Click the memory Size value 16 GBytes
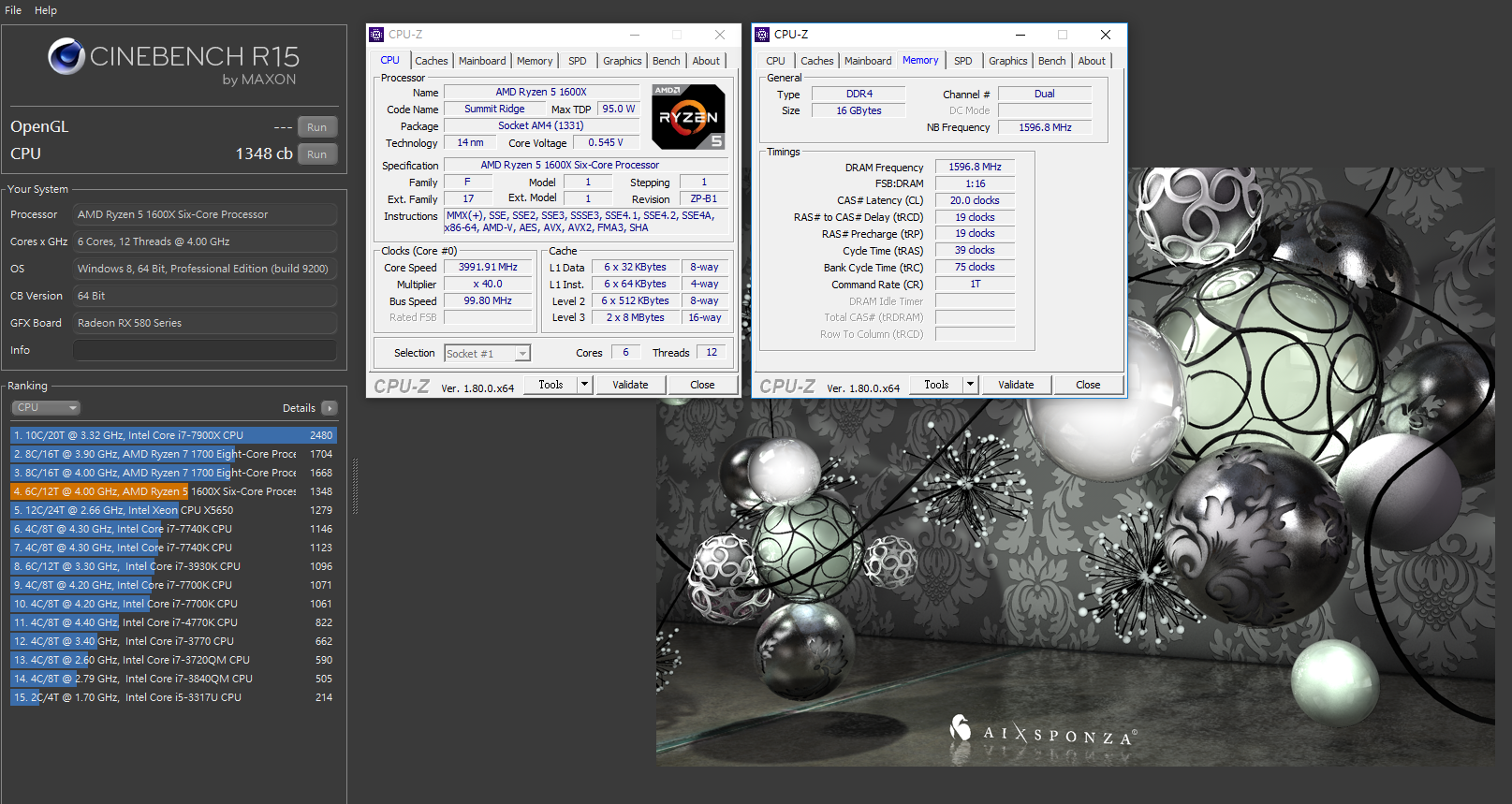 point(859,110)
